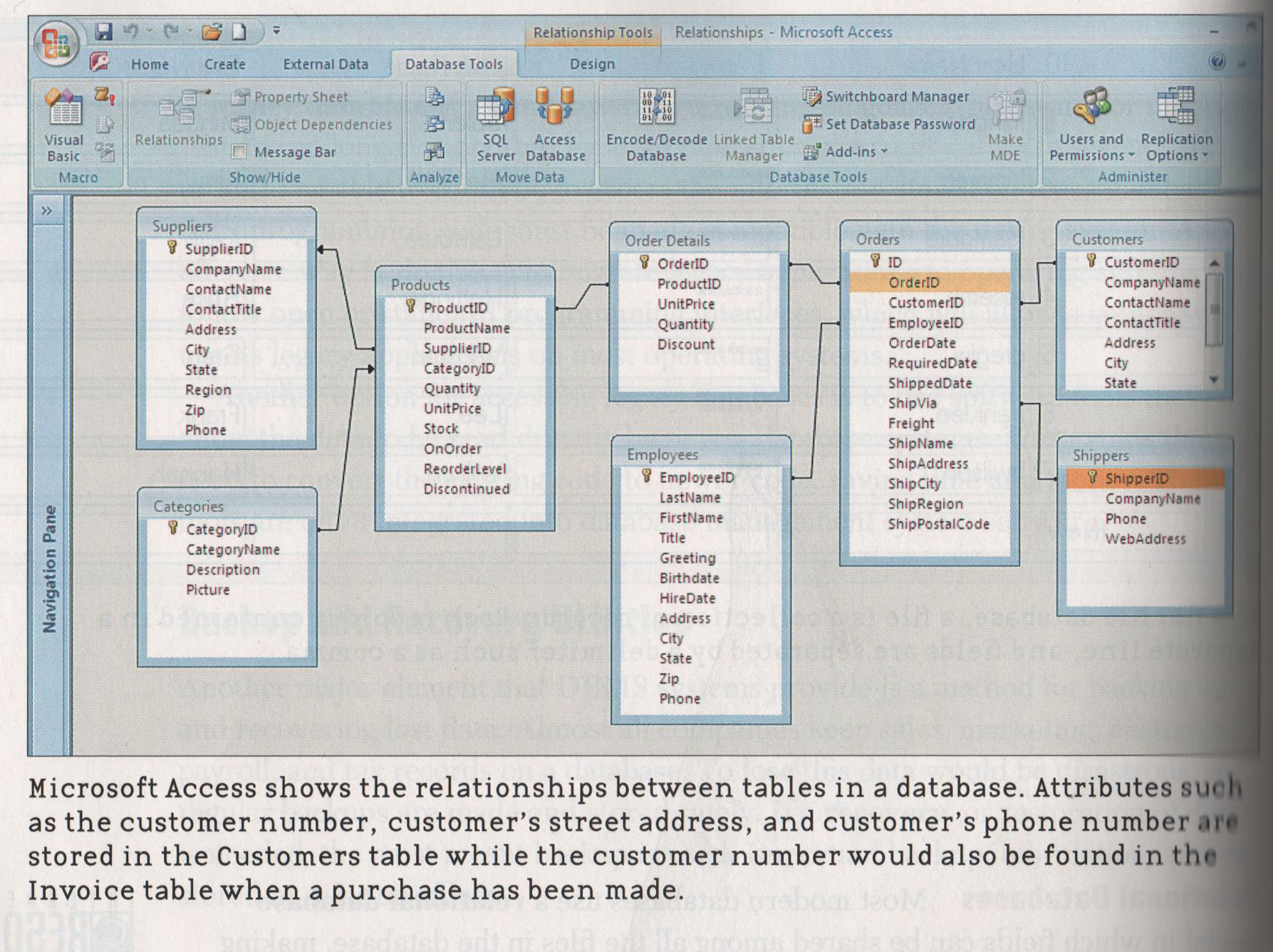The width and height of the screenshot is (1273, 952).
Task: Launch the Switchboard Manager
Action: click(813, 96)
